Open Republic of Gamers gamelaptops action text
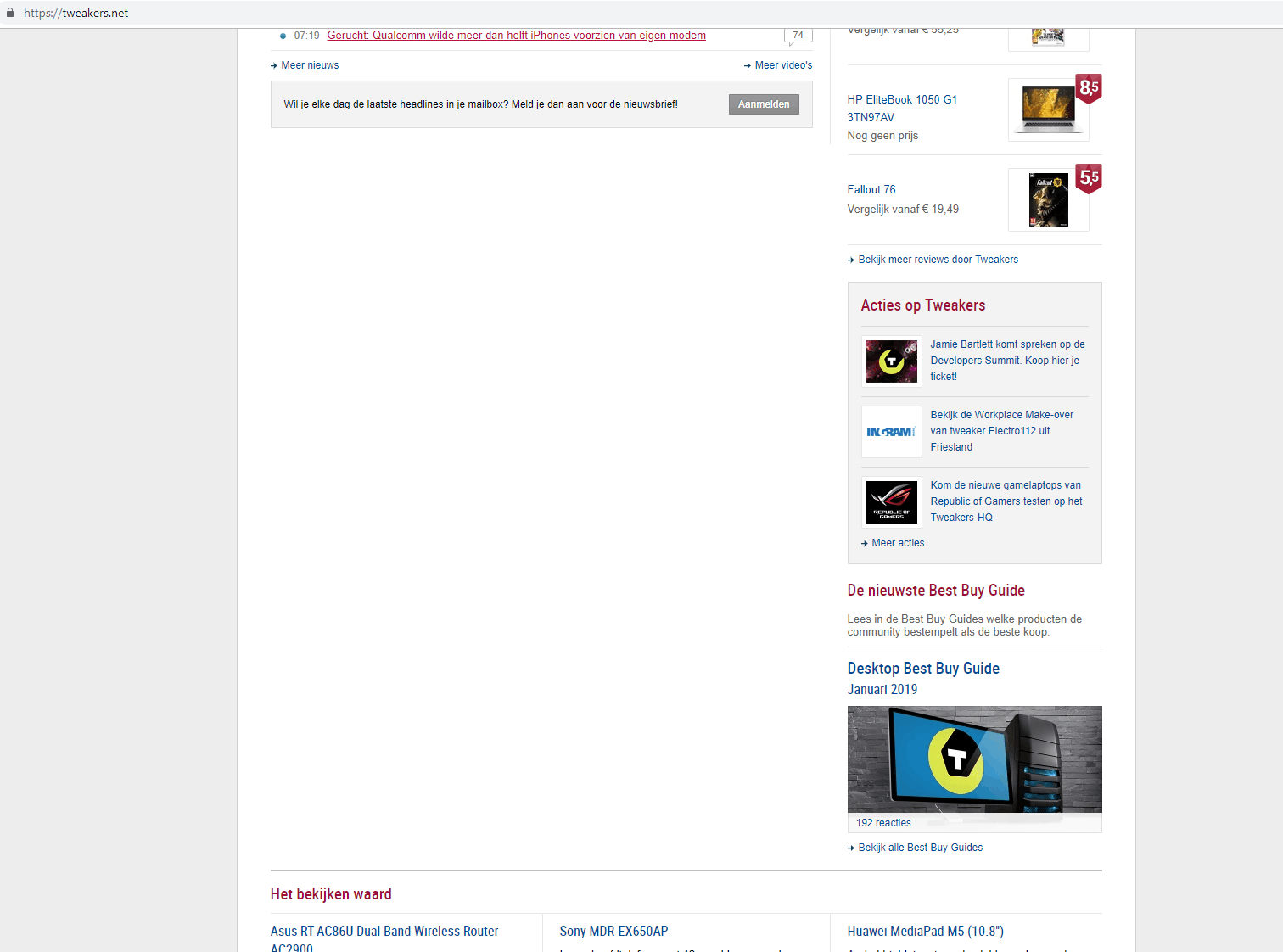This screenshot has width=1283, height=952. (1006, 501)
